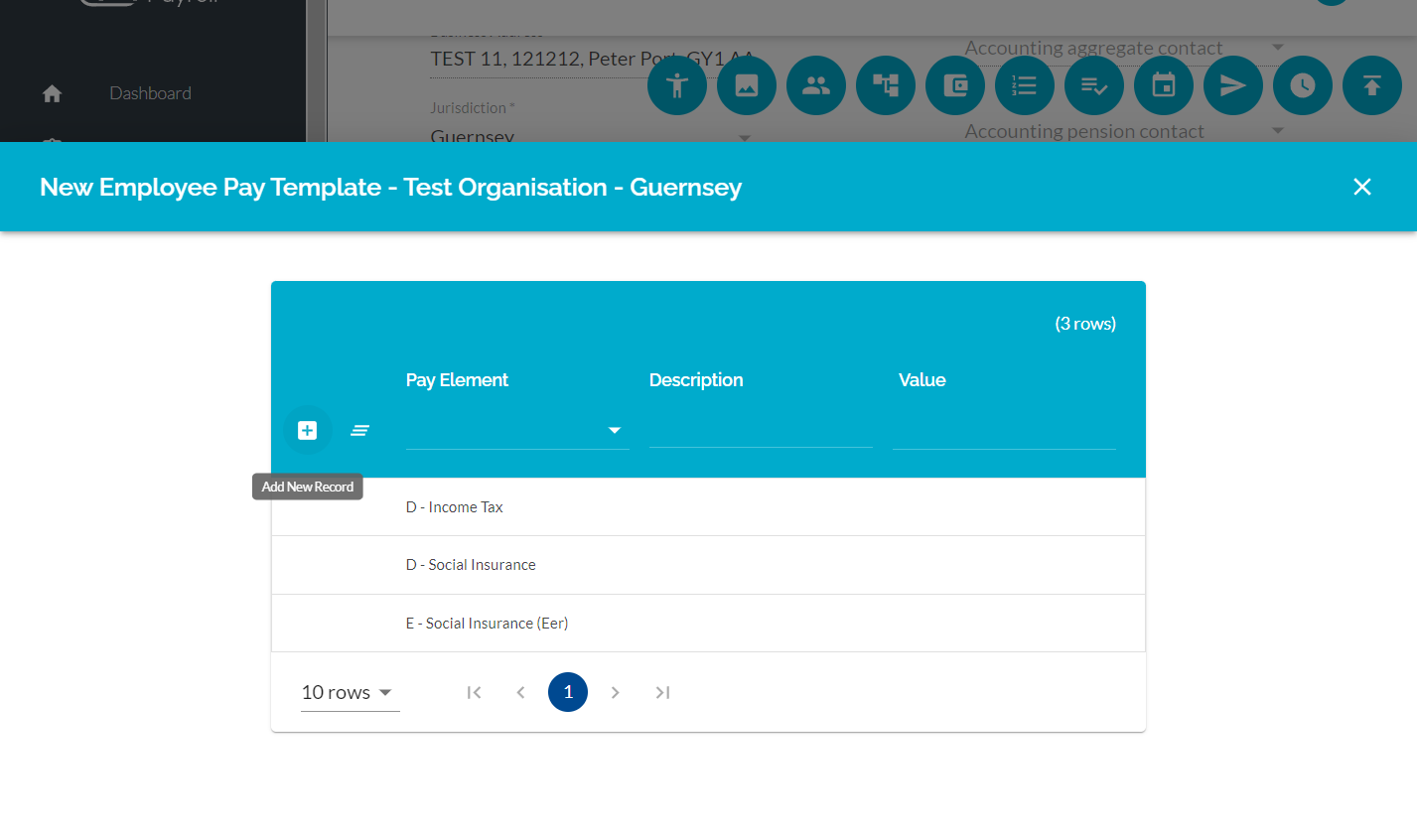Click the (3 rows) count label
Viewport: 1417px width, 840px height.
[1085, 324]
